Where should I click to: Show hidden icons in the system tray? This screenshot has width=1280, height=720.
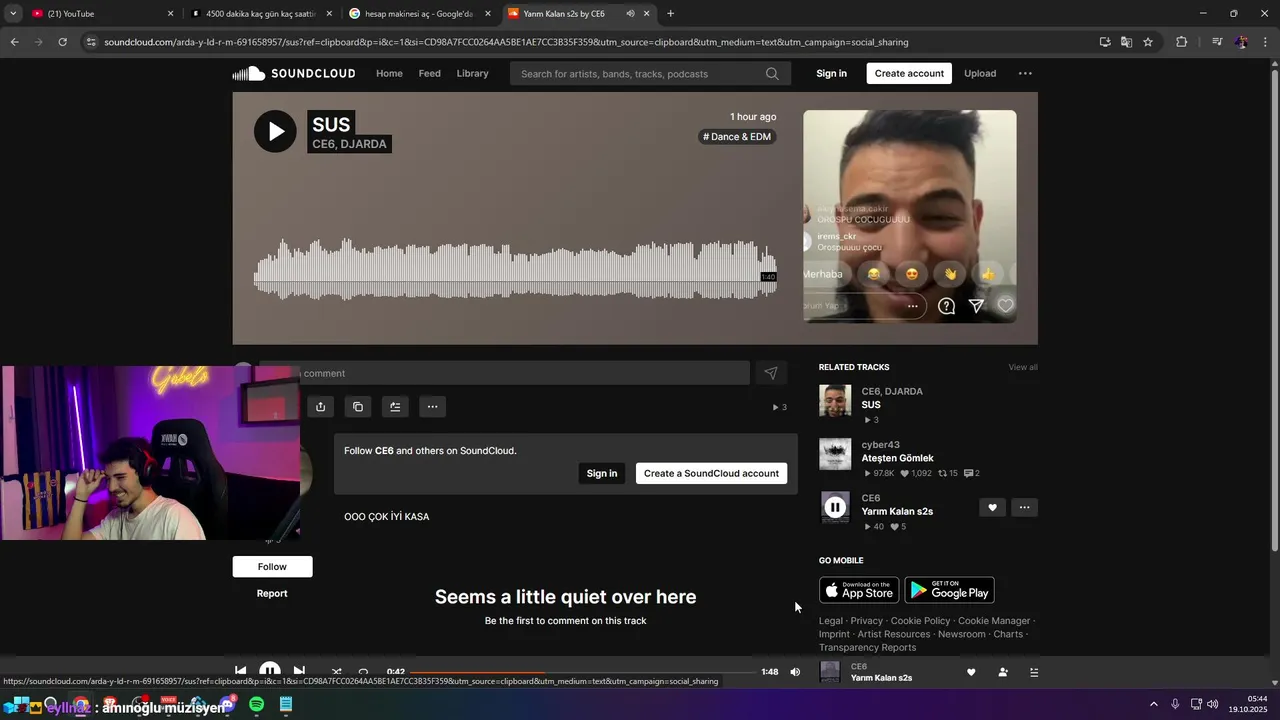1153,705
